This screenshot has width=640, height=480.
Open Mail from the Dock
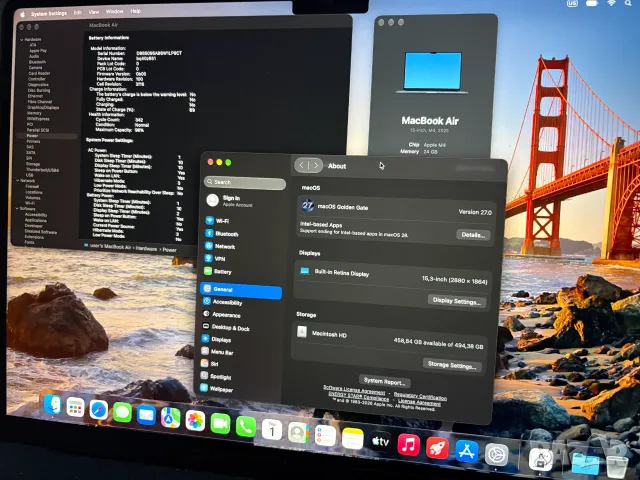(x=146, y=416)
